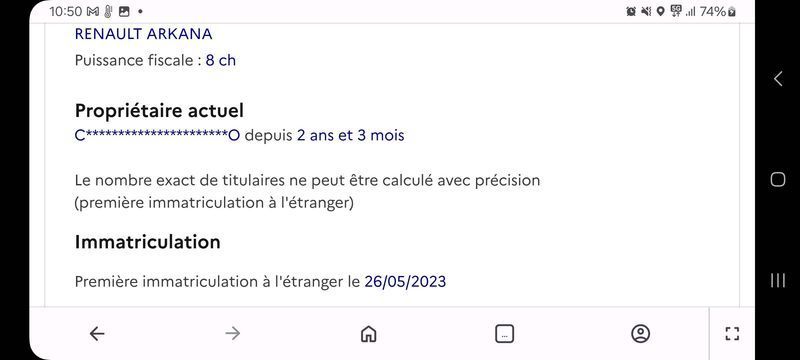This screenshot has height=360, width=800.
Task: Select the RENAULT ARKANA text
Action: tap(143, 34)
